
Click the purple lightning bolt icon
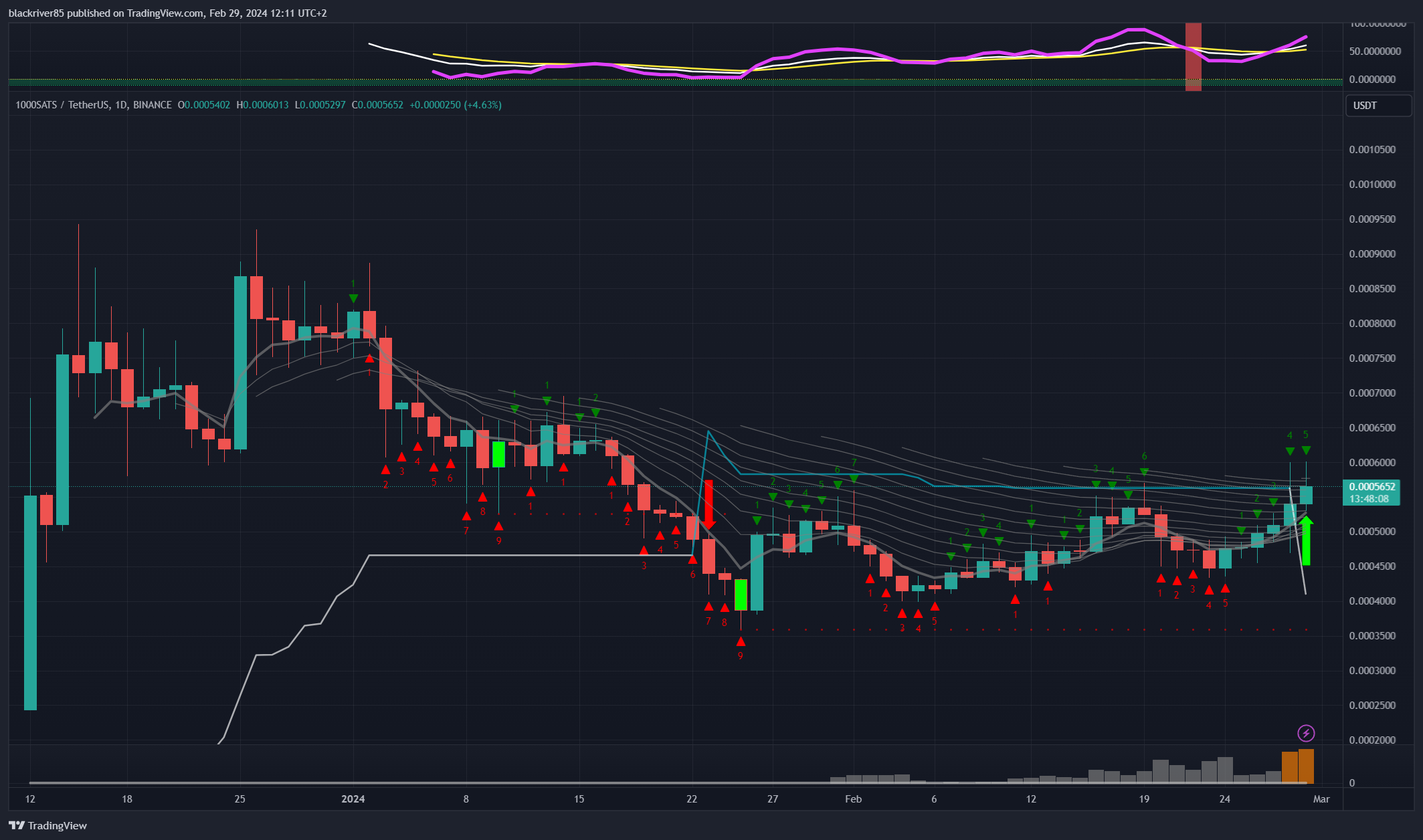click(x=1306, y=733)
